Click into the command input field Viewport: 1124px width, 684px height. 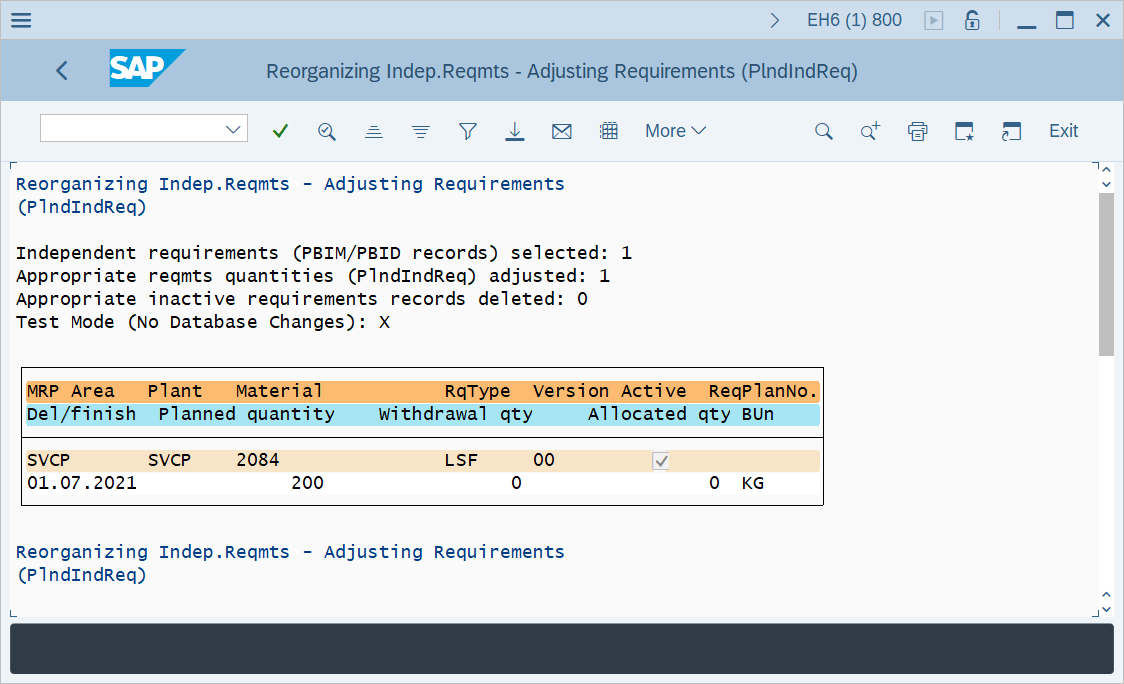(x=130, y=129)
